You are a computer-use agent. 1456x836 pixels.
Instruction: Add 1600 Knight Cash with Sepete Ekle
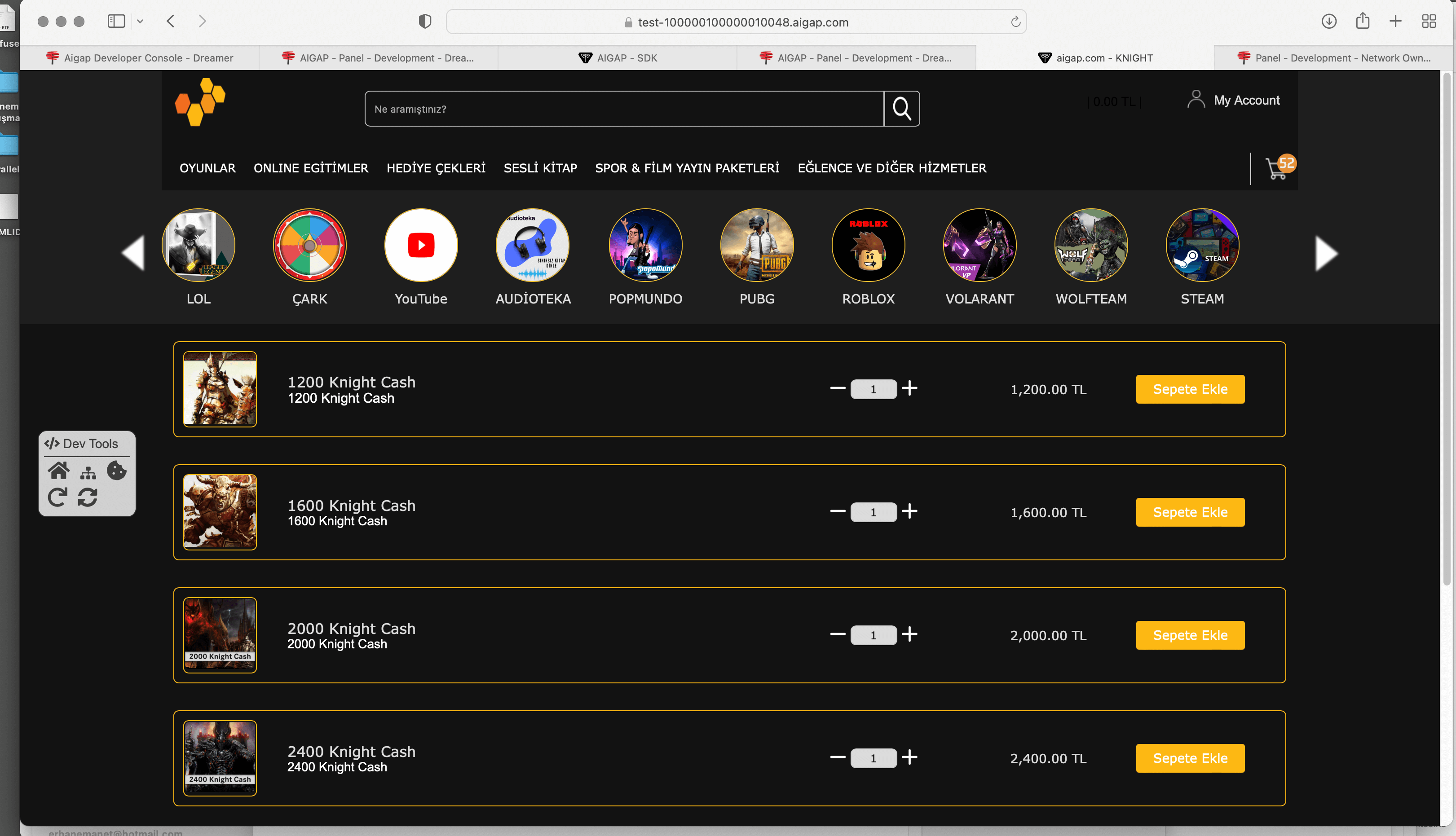tap(1190, 511)
